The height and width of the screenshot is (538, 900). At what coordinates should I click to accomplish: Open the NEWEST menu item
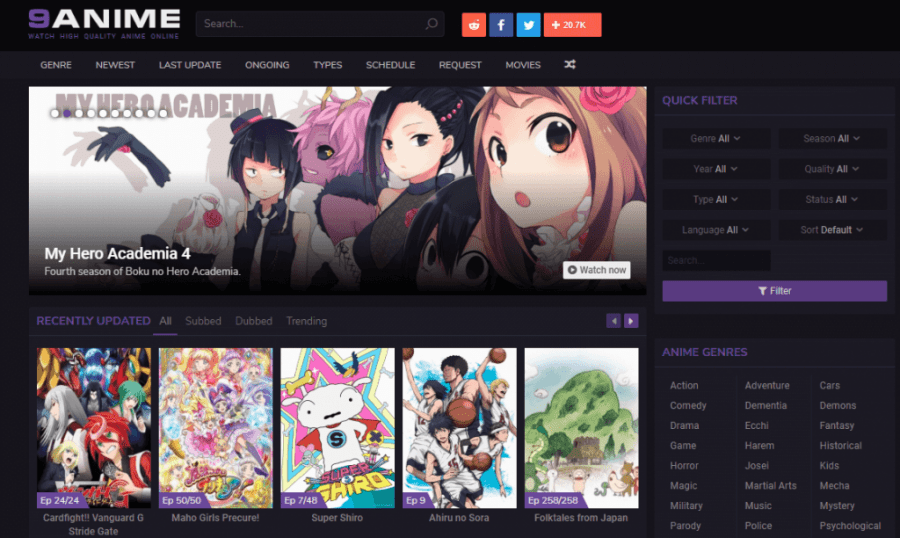[x=115, y=65]
